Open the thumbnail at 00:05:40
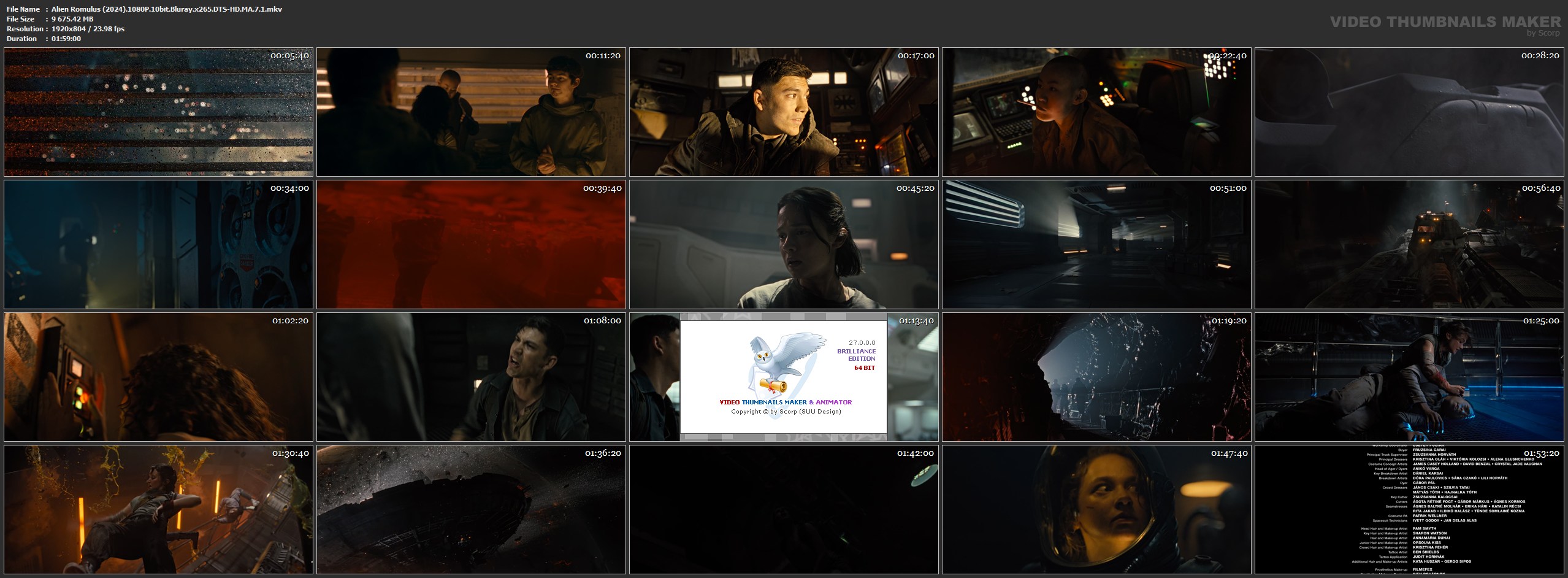Image resolution: width=1568 pixels, height=578 pixels. pyautogui.click(x=158, y=112)
